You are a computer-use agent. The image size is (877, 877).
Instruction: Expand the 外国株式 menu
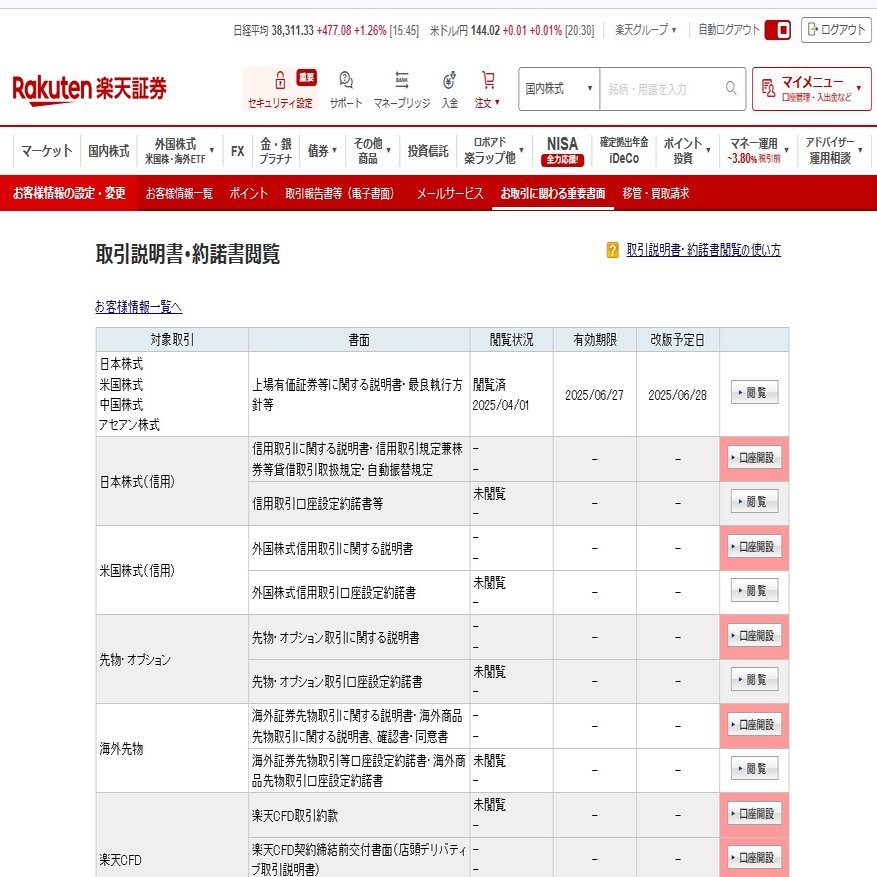[180, 150]
